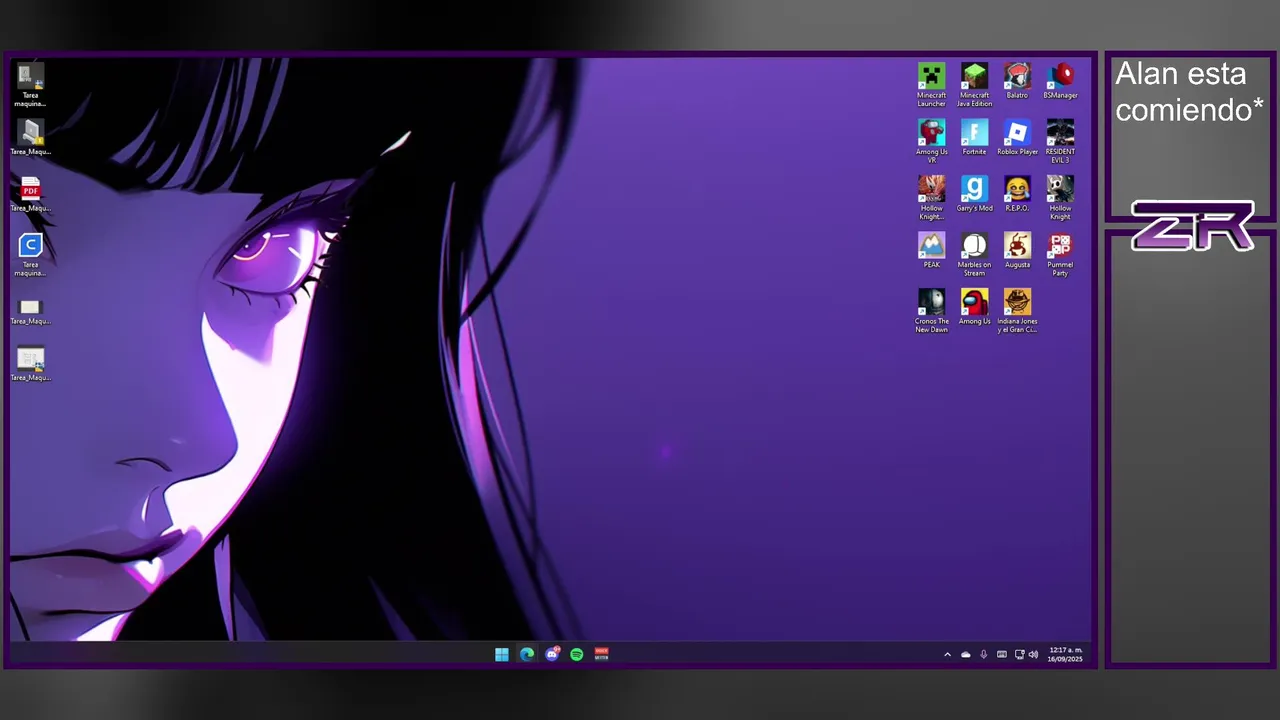Viewport: 1280px width, 720px height.
Task: Select the blue C-logo Tarea maquina file
Action: pyautogui.click(x=30, y=254)
